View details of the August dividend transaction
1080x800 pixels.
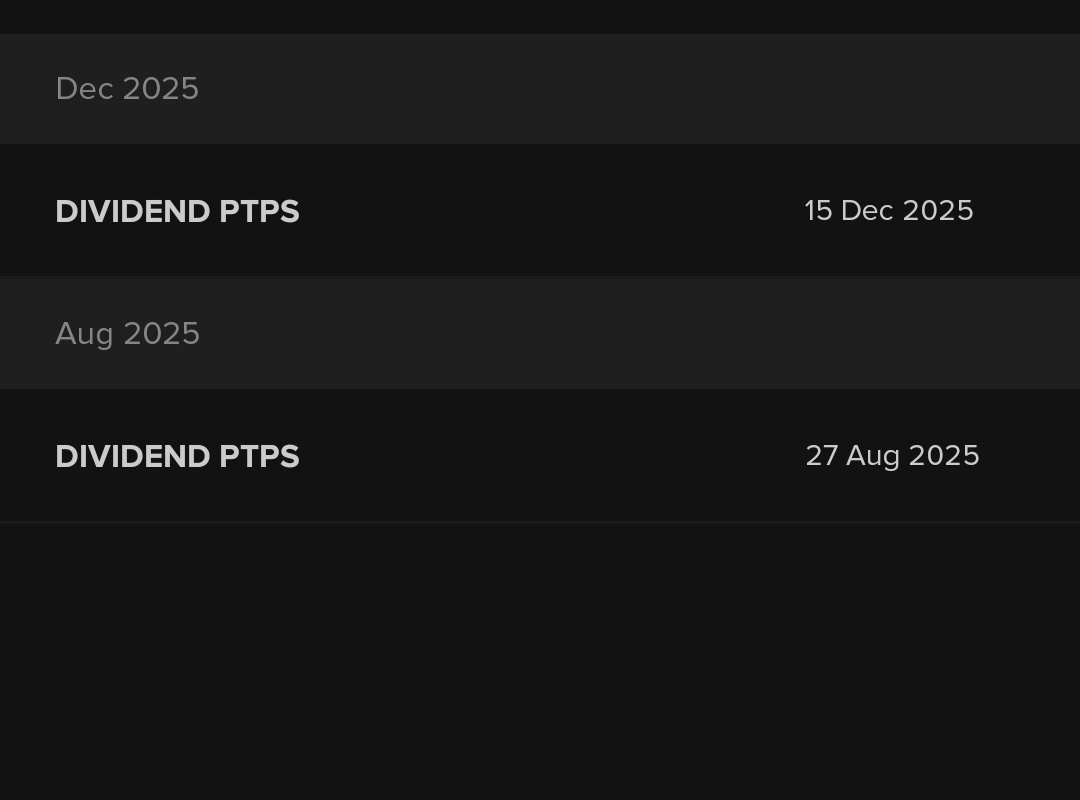coord(540,456)
